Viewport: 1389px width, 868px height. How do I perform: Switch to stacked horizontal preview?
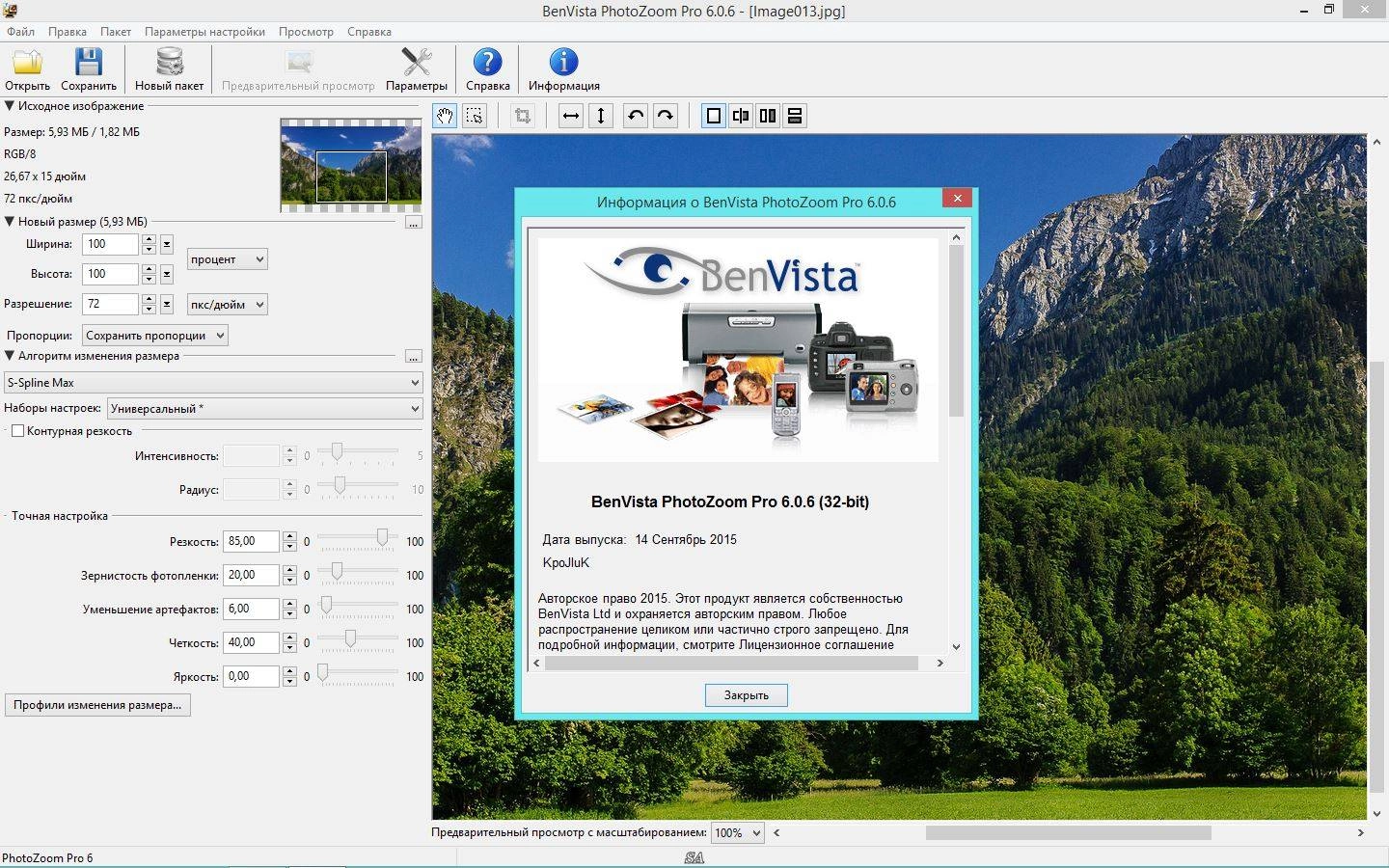795,116
